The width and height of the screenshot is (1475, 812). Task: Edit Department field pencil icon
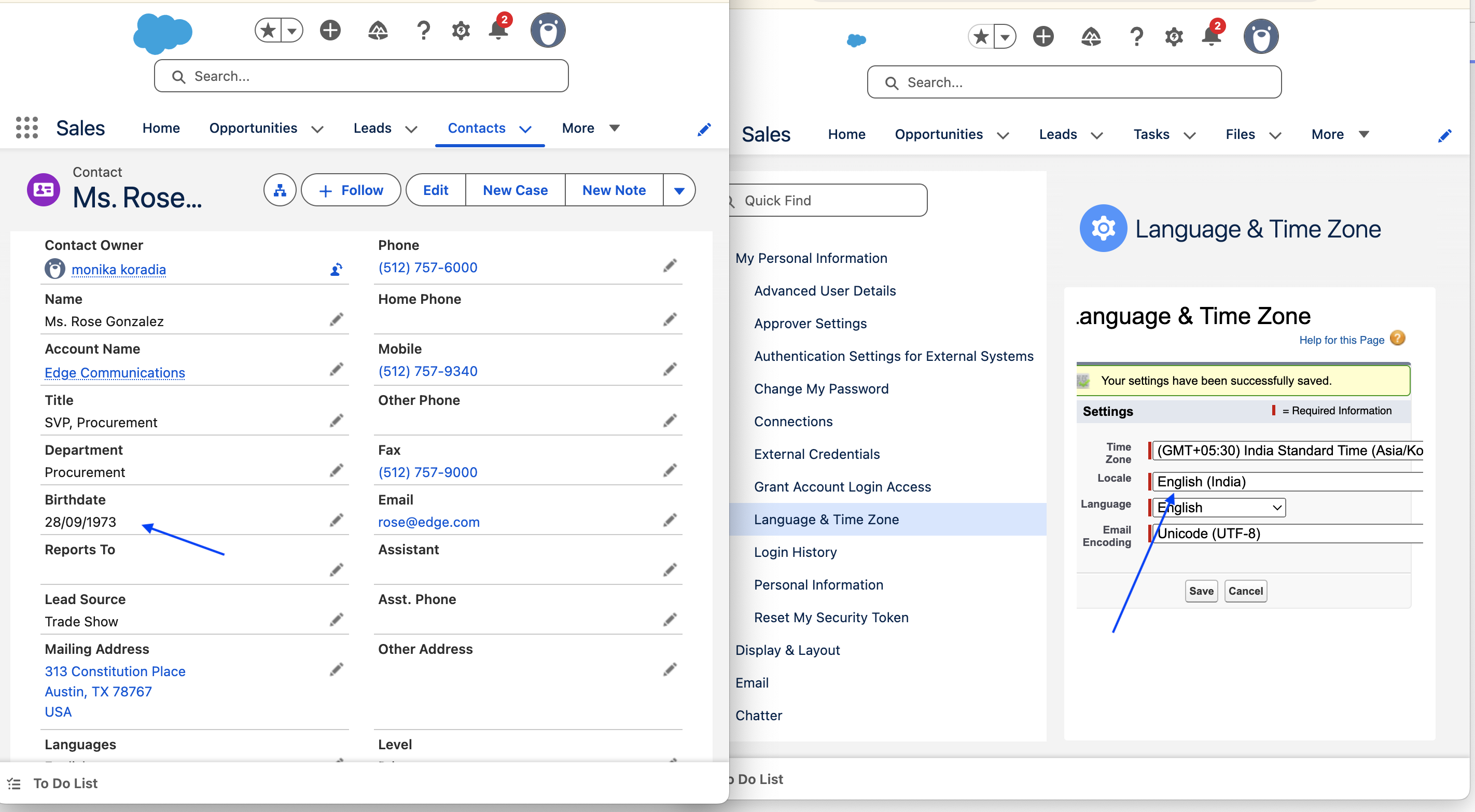point(337,470)
